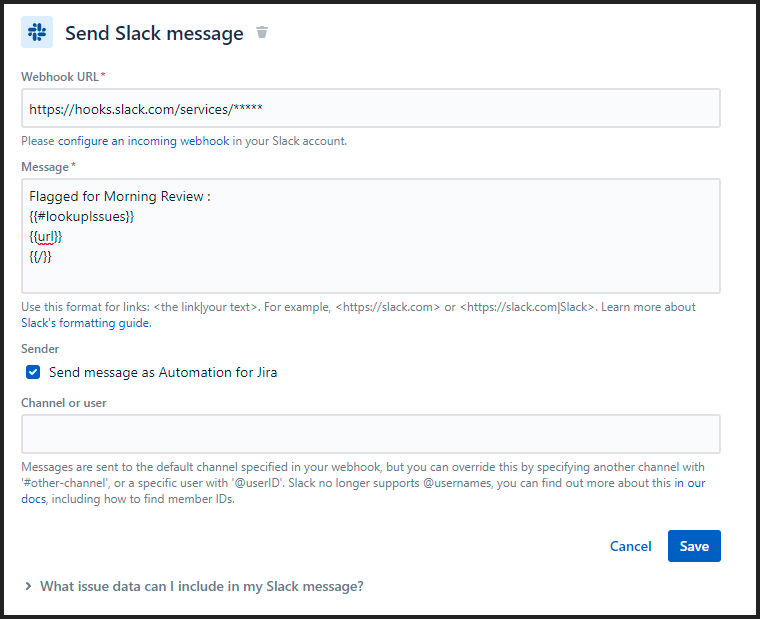Expand What issue data can I include section
This screenshot has width=760, height=619.
point(194,587)
